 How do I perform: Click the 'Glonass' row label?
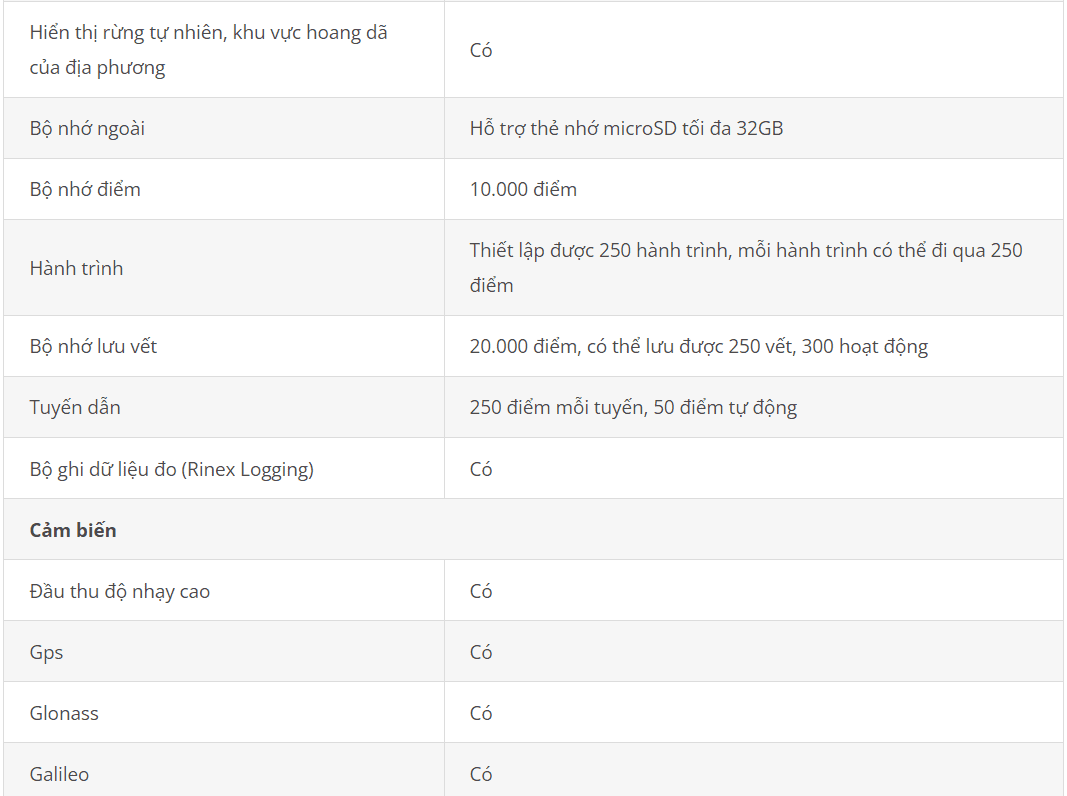pyautogui.click(x=64, y=713)
